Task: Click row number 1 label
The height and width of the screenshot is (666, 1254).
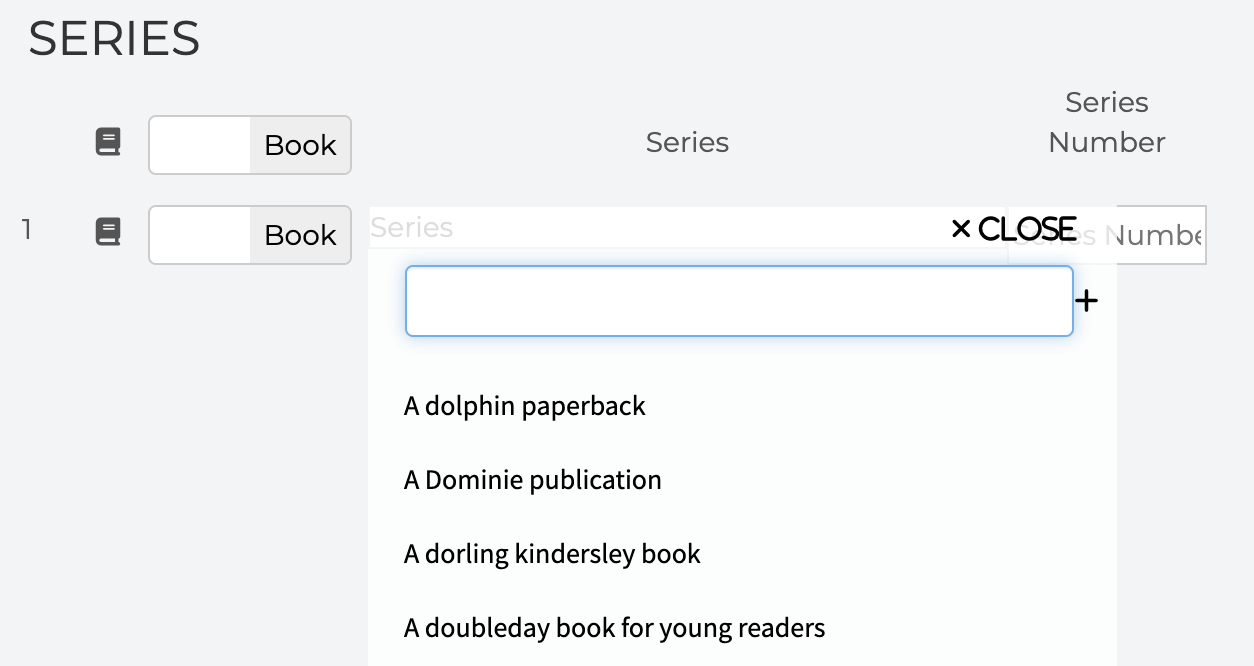Action: (x=27, y=230)
